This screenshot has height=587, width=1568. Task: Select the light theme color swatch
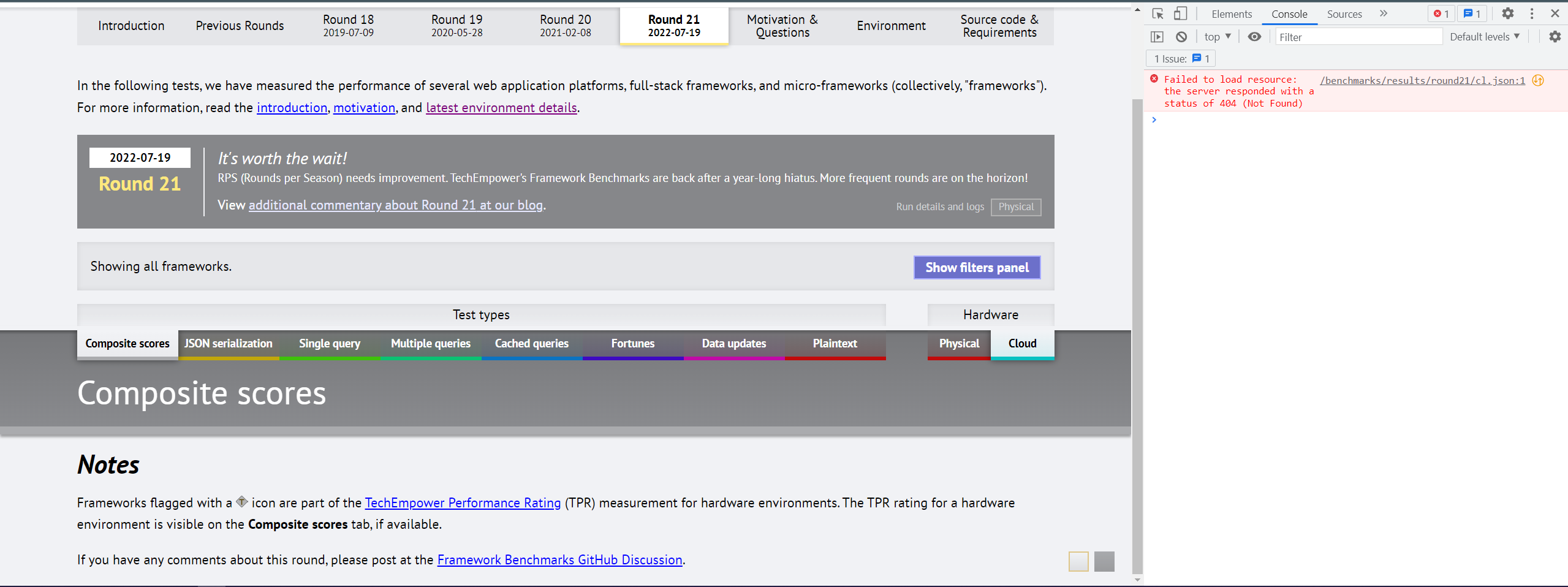pyautogui.click(x=1078, y=561)
